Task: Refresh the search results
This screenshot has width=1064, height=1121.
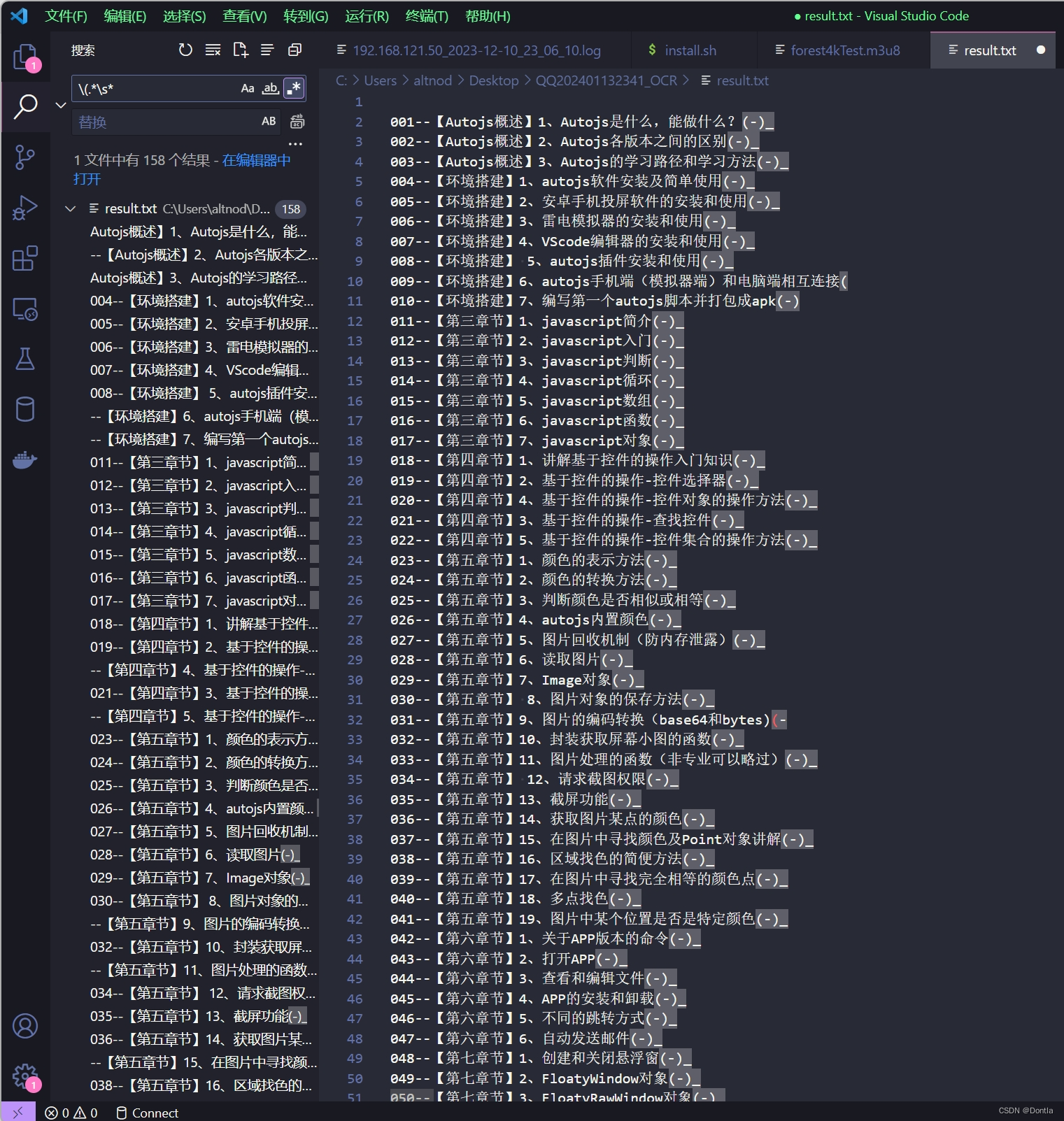Action: pyautogui.click(x=185, y=50)
